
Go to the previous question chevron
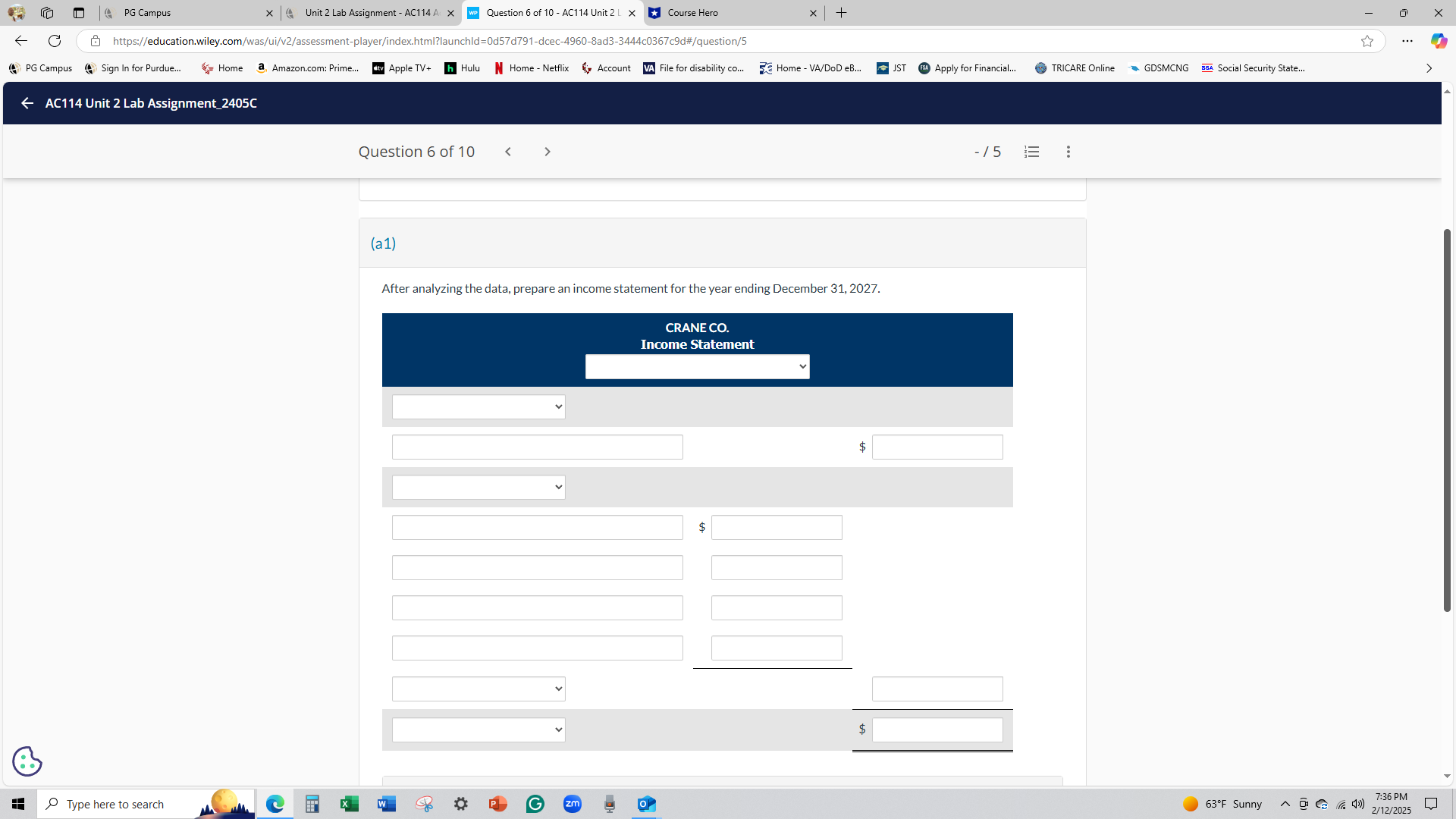(508, 152)
